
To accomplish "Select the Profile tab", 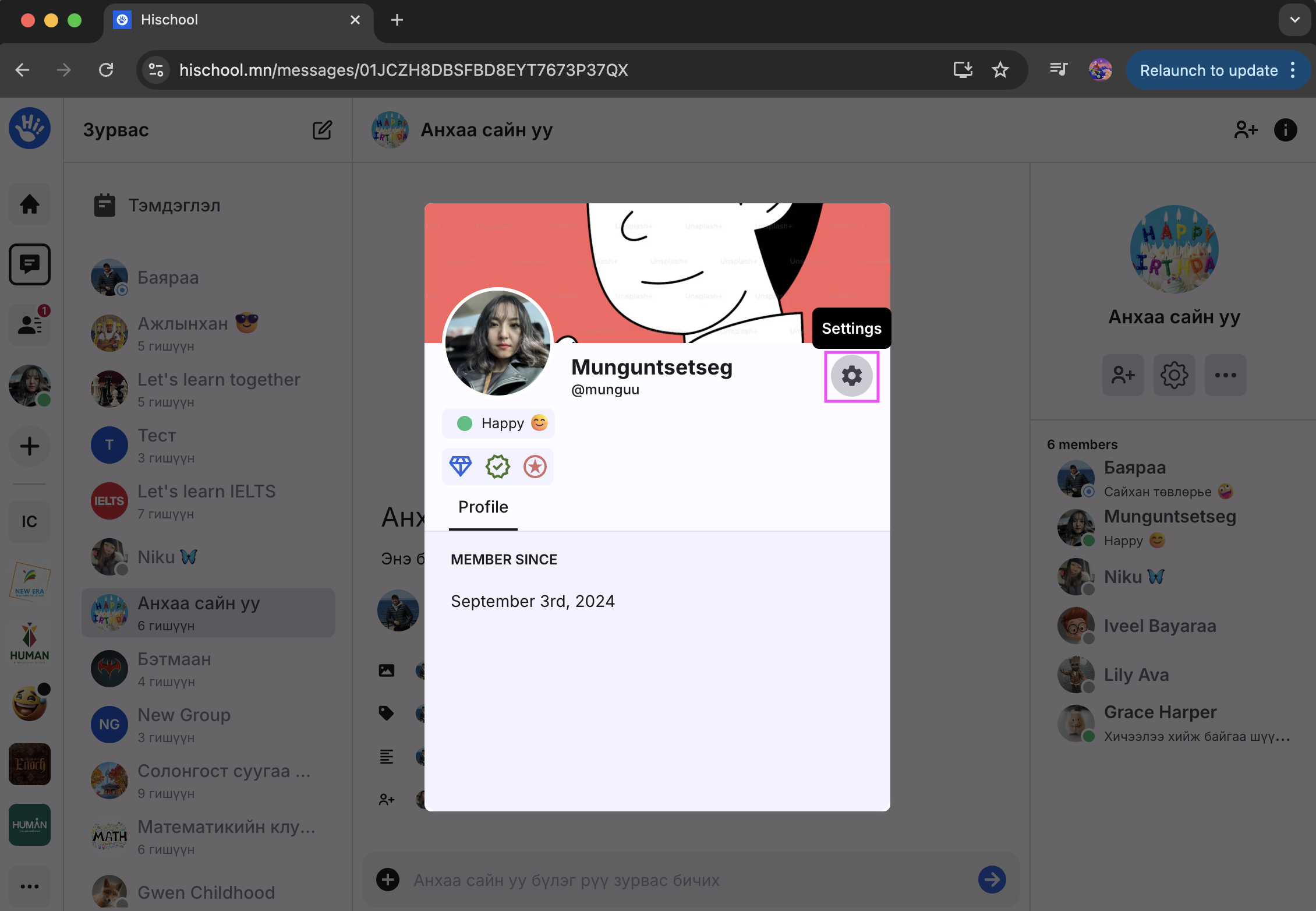I will point(483,507).
